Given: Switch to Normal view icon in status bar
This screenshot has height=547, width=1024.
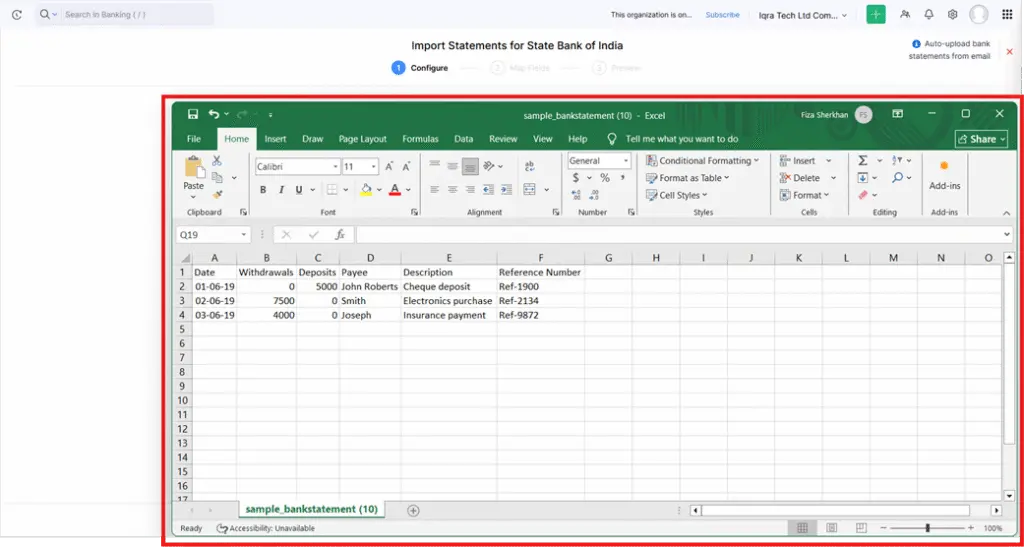Looking at the screenshot, I should 803,527.
